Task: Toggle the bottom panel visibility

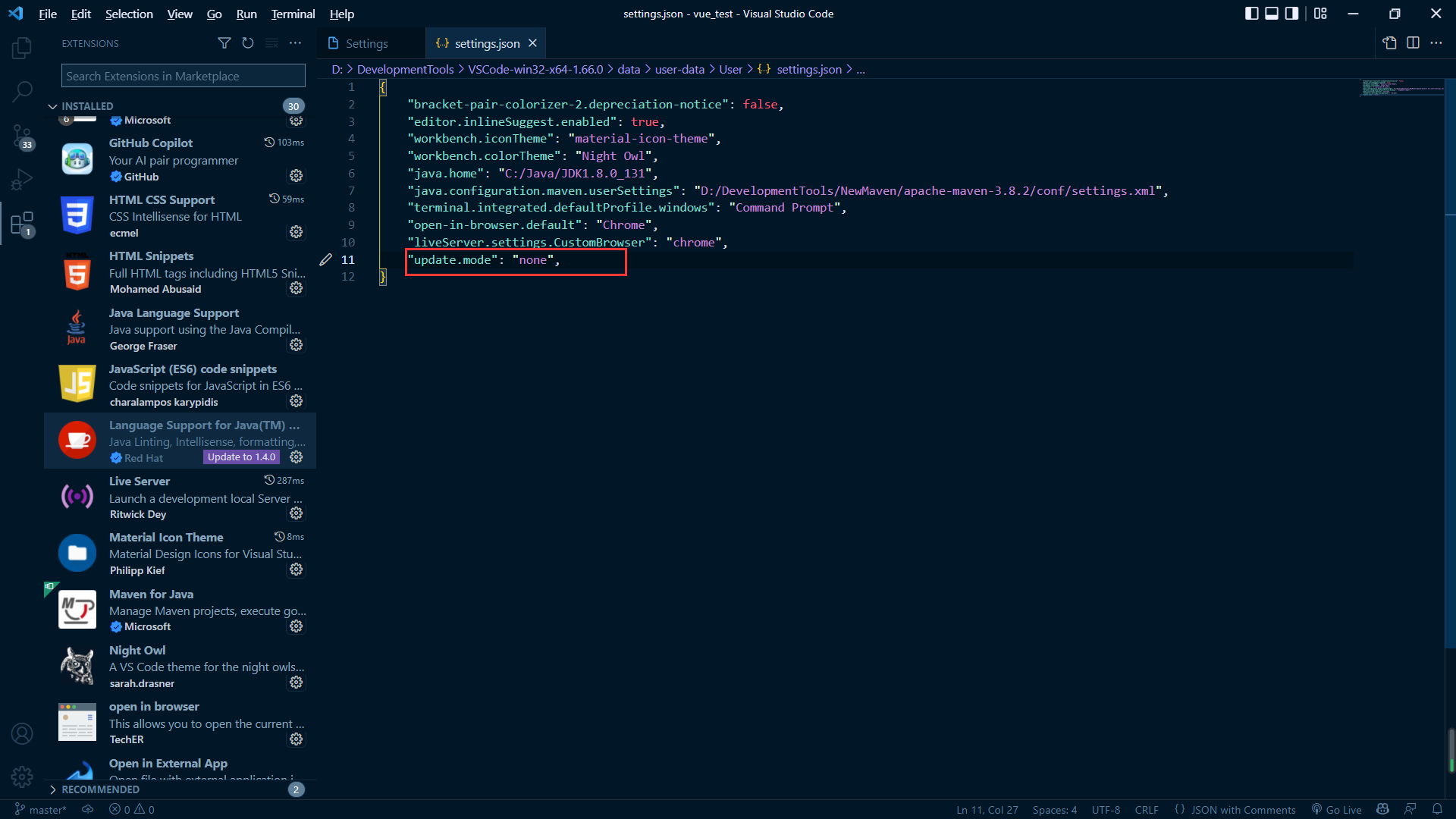Action: 1272,14
